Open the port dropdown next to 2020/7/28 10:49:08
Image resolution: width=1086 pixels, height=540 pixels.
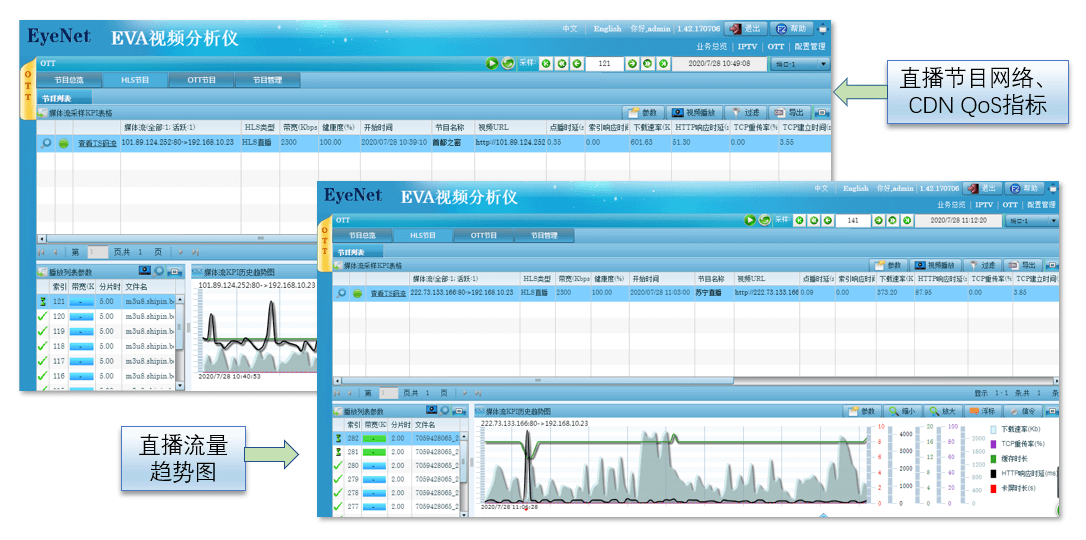click(x=800, y=64)
